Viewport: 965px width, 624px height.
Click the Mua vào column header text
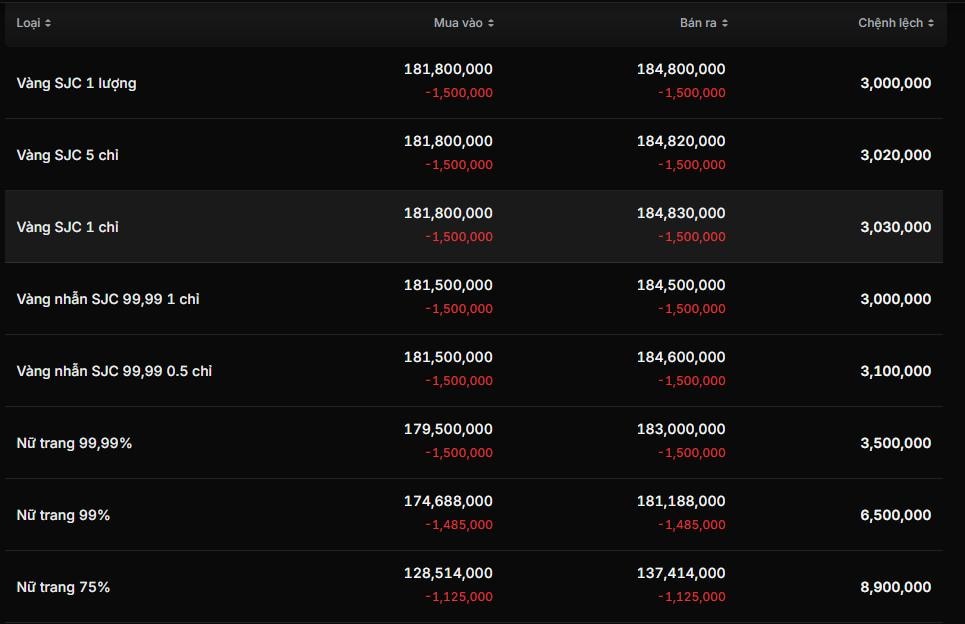click(458, 23)
